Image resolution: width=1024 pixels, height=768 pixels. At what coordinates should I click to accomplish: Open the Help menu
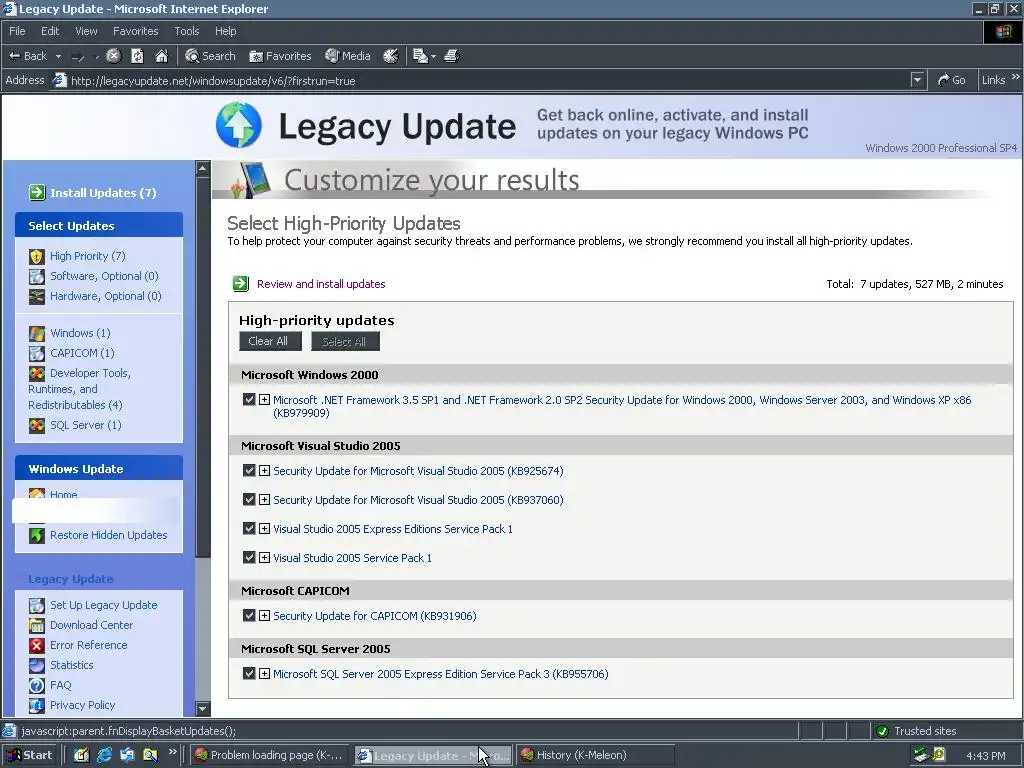pos(225,31)
